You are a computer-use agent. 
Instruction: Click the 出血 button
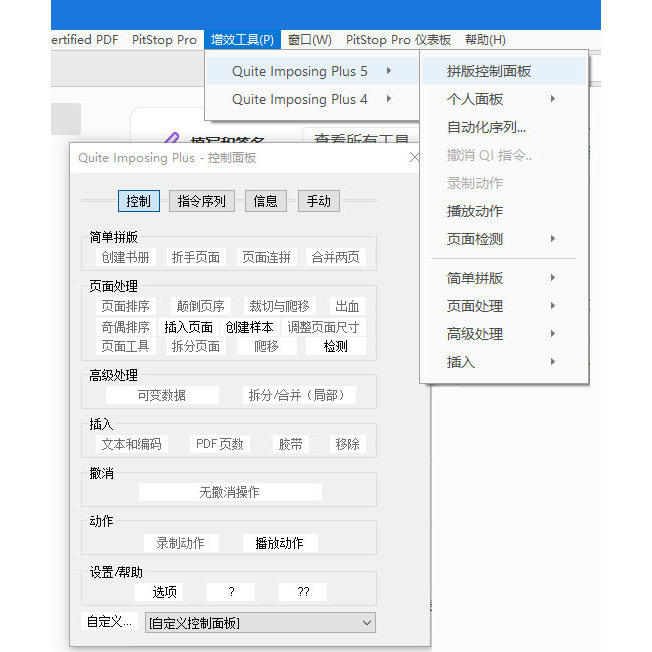coord(347,306)
